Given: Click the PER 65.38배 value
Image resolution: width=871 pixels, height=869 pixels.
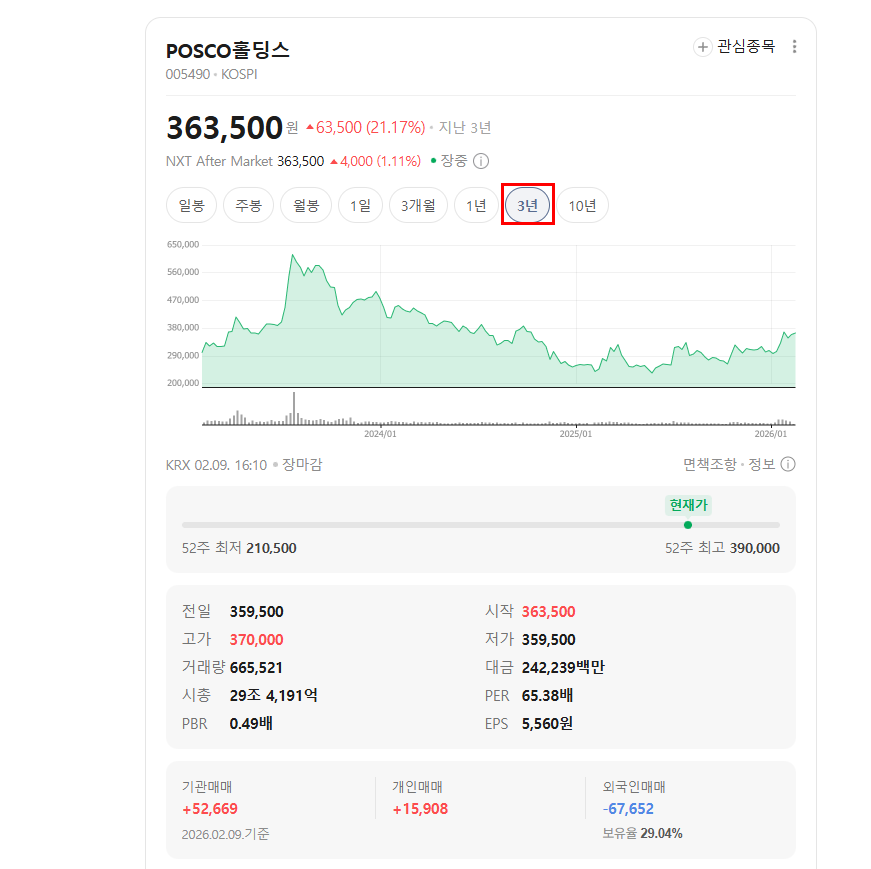Looking at the screenshot, I should click(547, 696).
